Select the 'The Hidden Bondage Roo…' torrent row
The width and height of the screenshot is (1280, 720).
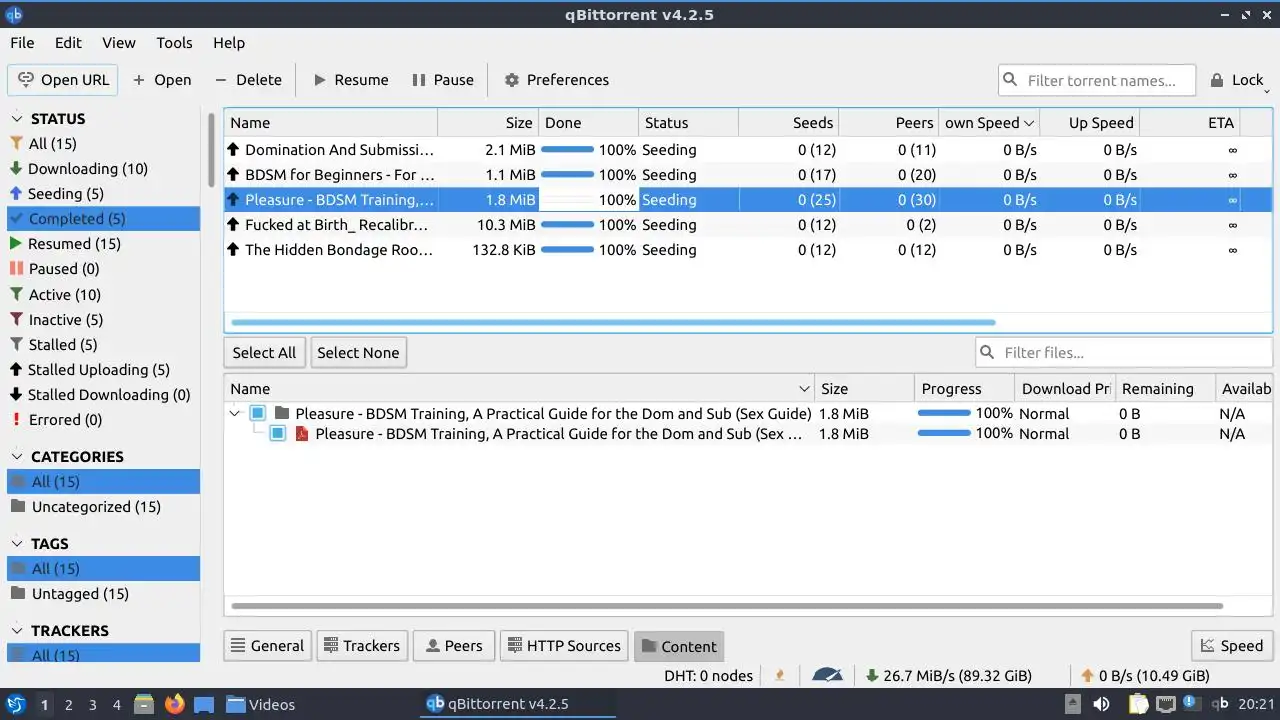pyautogui.click(x=748, y=250)
